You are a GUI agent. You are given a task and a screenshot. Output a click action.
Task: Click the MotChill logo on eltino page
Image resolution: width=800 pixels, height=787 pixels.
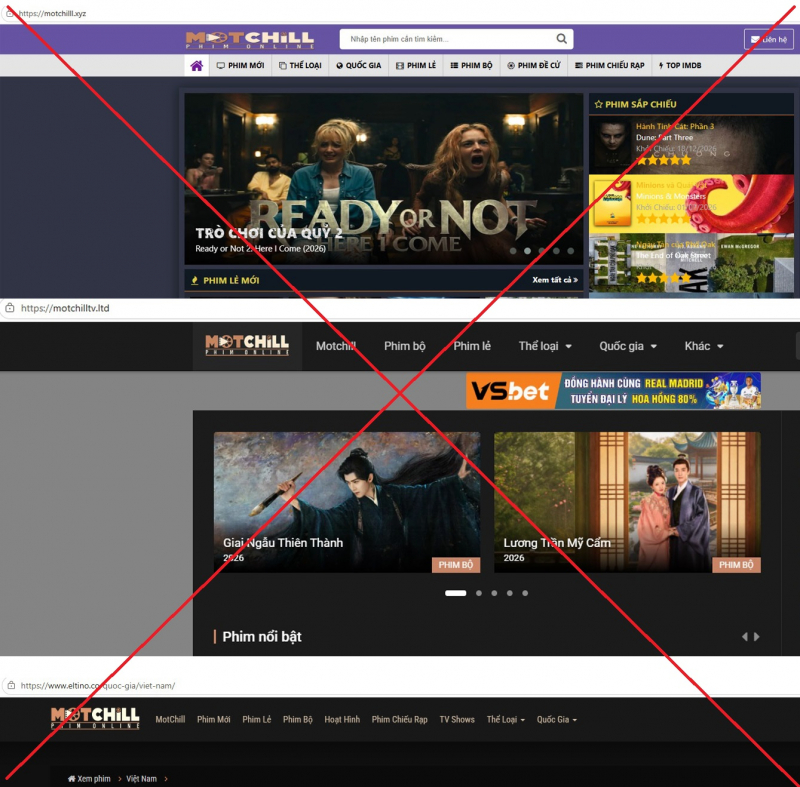point(95,718)
